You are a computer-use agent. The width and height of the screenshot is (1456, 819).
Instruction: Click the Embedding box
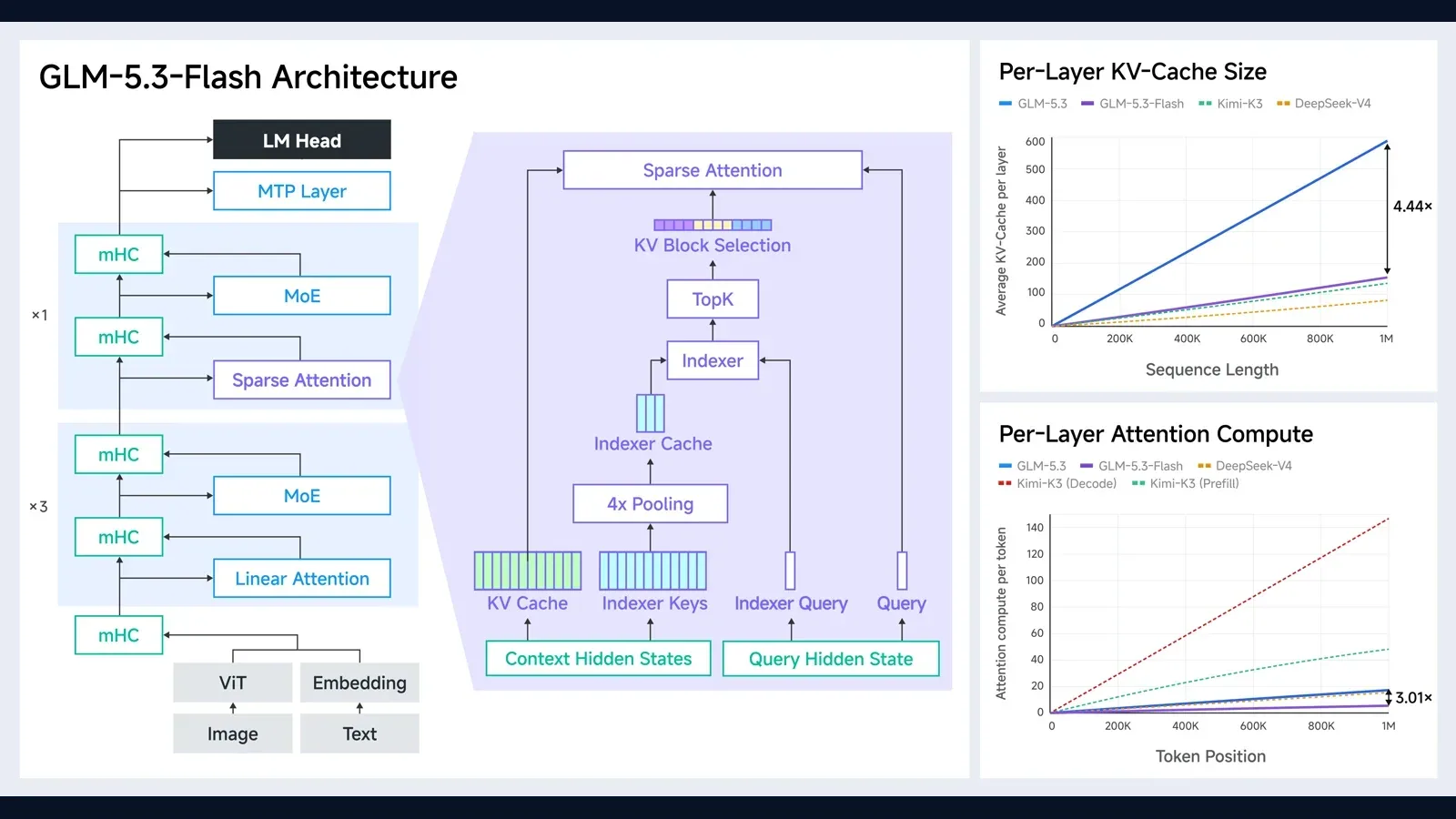coord(359,682)
